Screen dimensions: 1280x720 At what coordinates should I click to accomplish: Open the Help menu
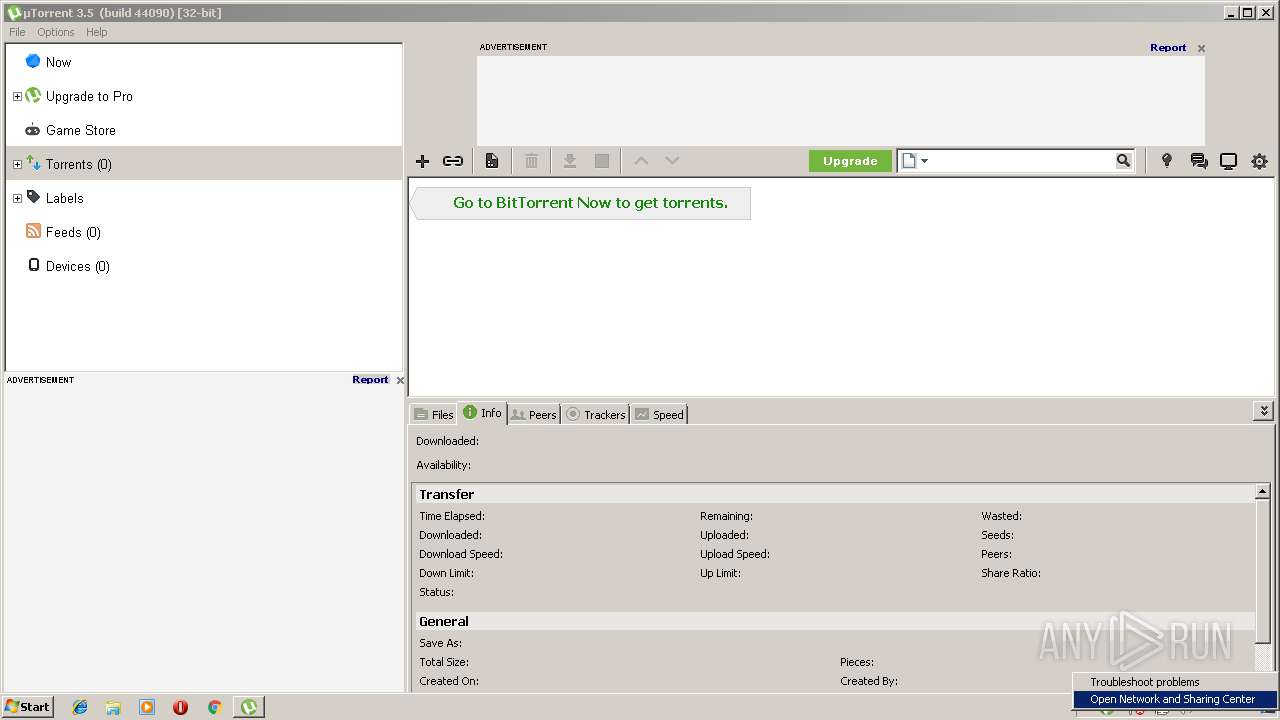pos(96,32)
